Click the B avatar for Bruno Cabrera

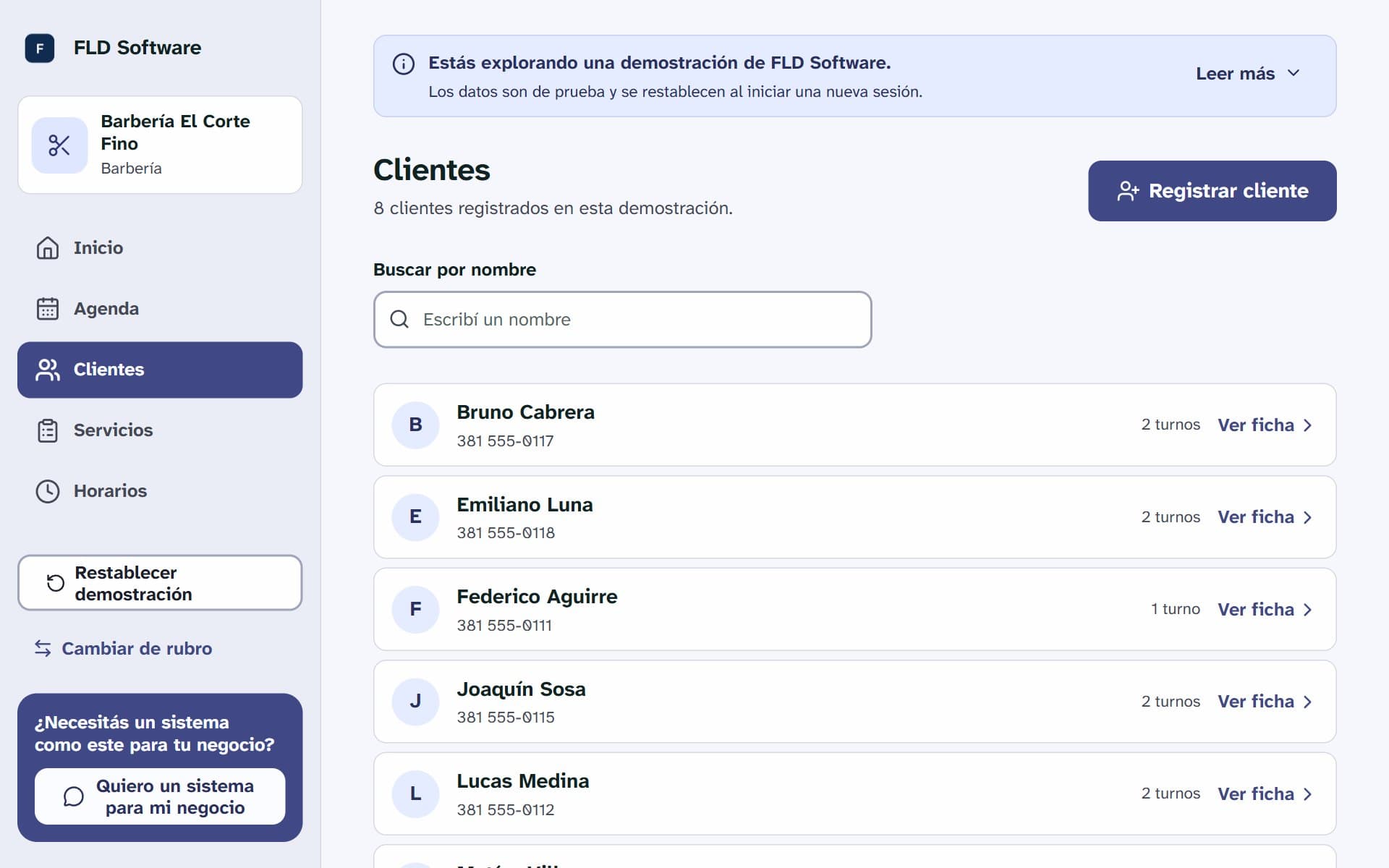[415, 425]
